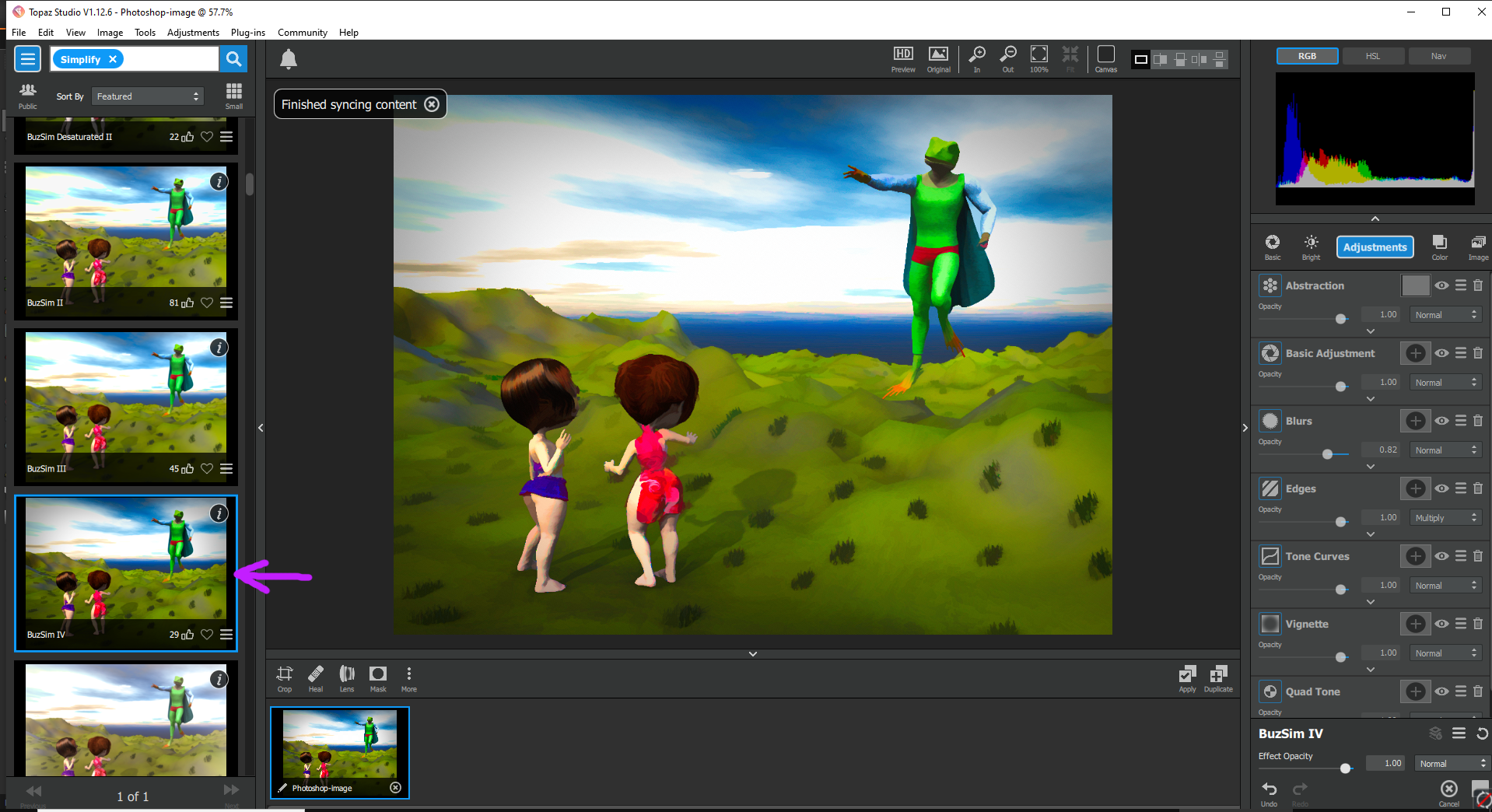Select the Lens tool
Image resolution: width=1492 pixels, height=812 pixels.
(x=347, y=678)
